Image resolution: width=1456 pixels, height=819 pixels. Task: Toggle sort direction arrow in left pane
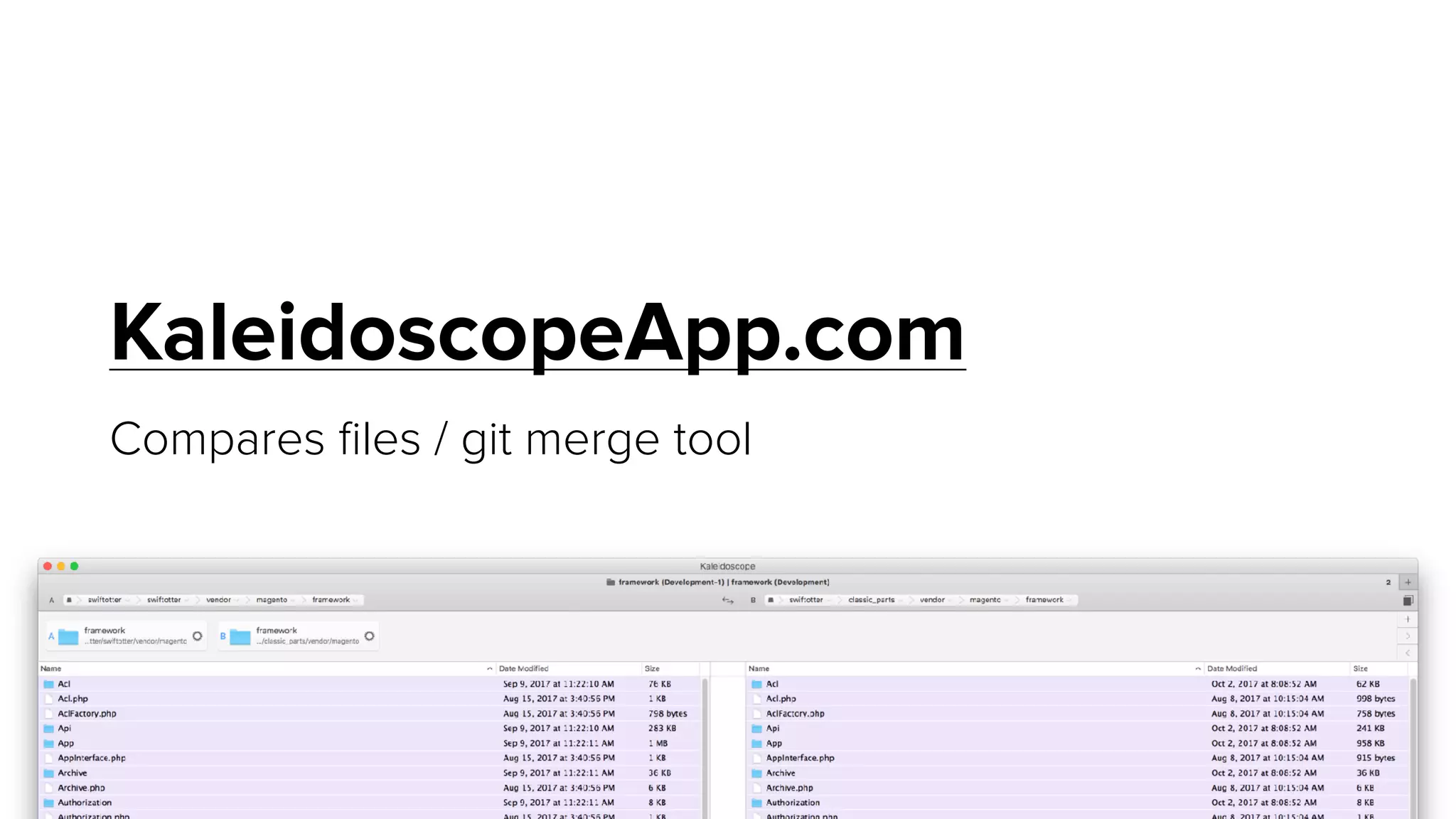489,669
